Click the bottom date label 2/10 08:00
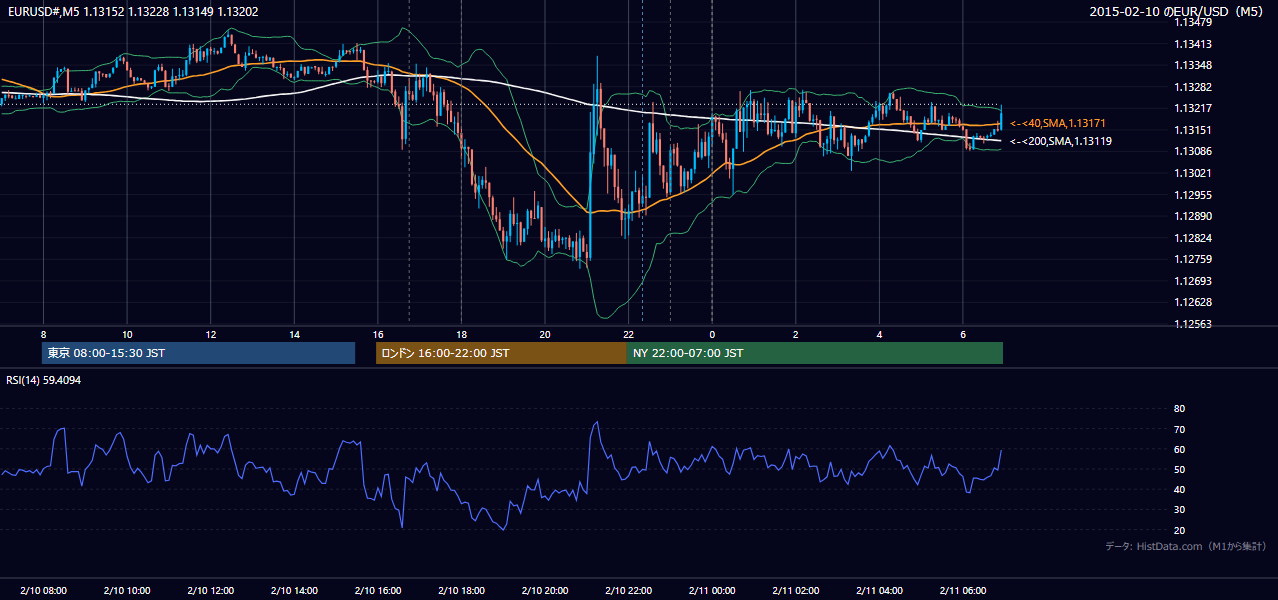This screenshot has height=600, width=1278. click(x=43, y=591)
